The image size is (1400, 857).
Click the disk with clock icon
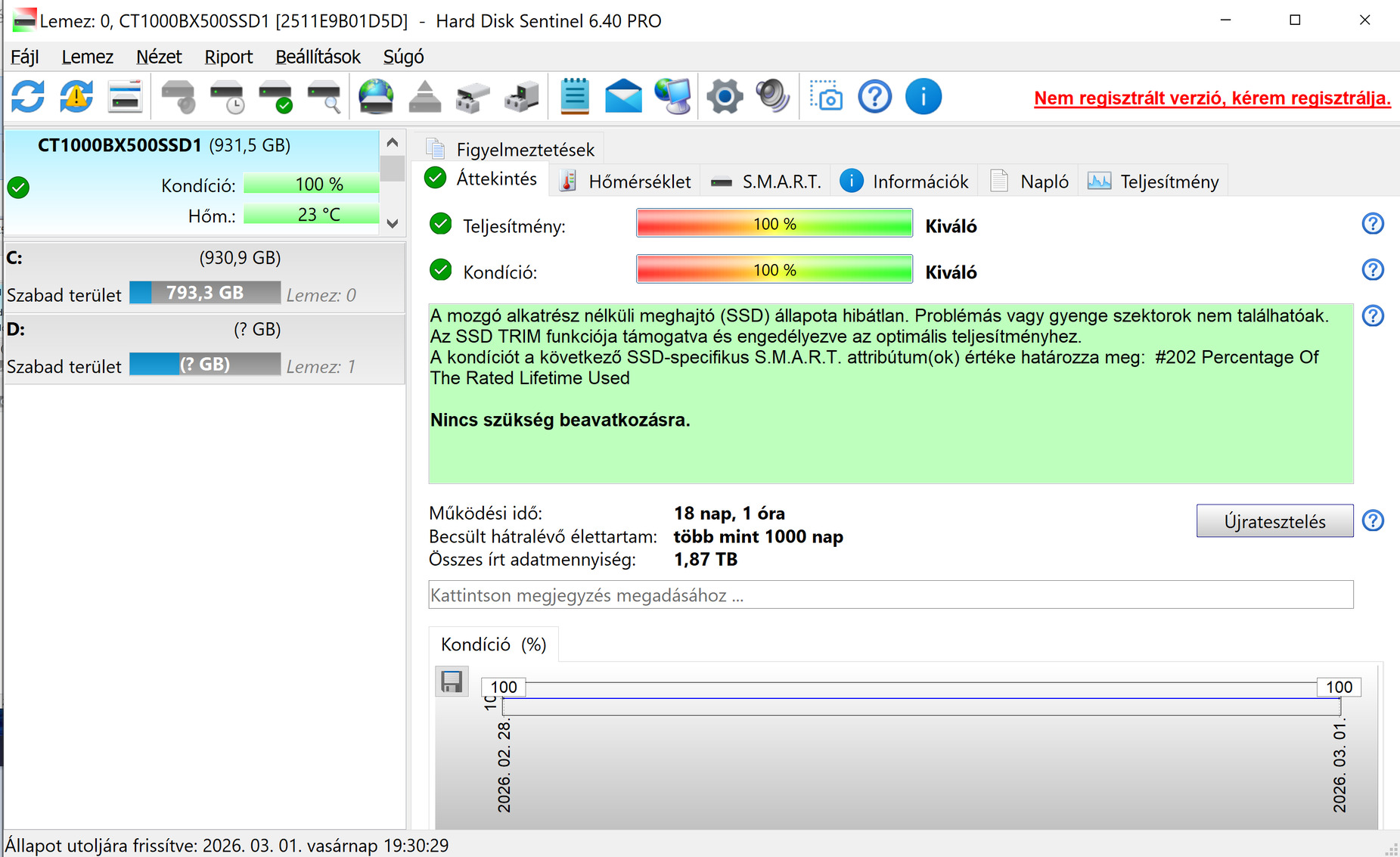click(x=227, y=97)
